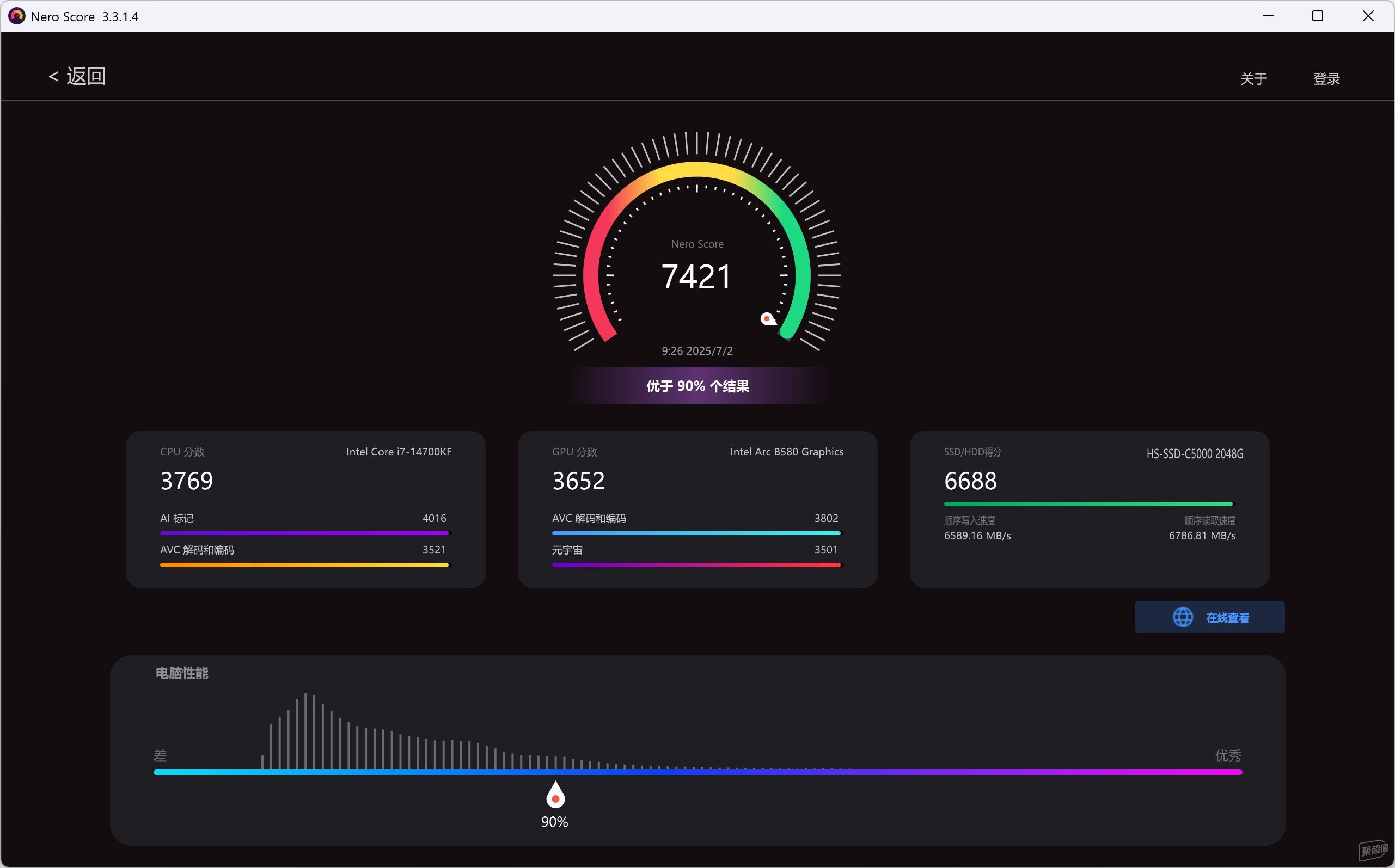
Task: Close the Nero Score window
Action: [x=1368, y=16]
